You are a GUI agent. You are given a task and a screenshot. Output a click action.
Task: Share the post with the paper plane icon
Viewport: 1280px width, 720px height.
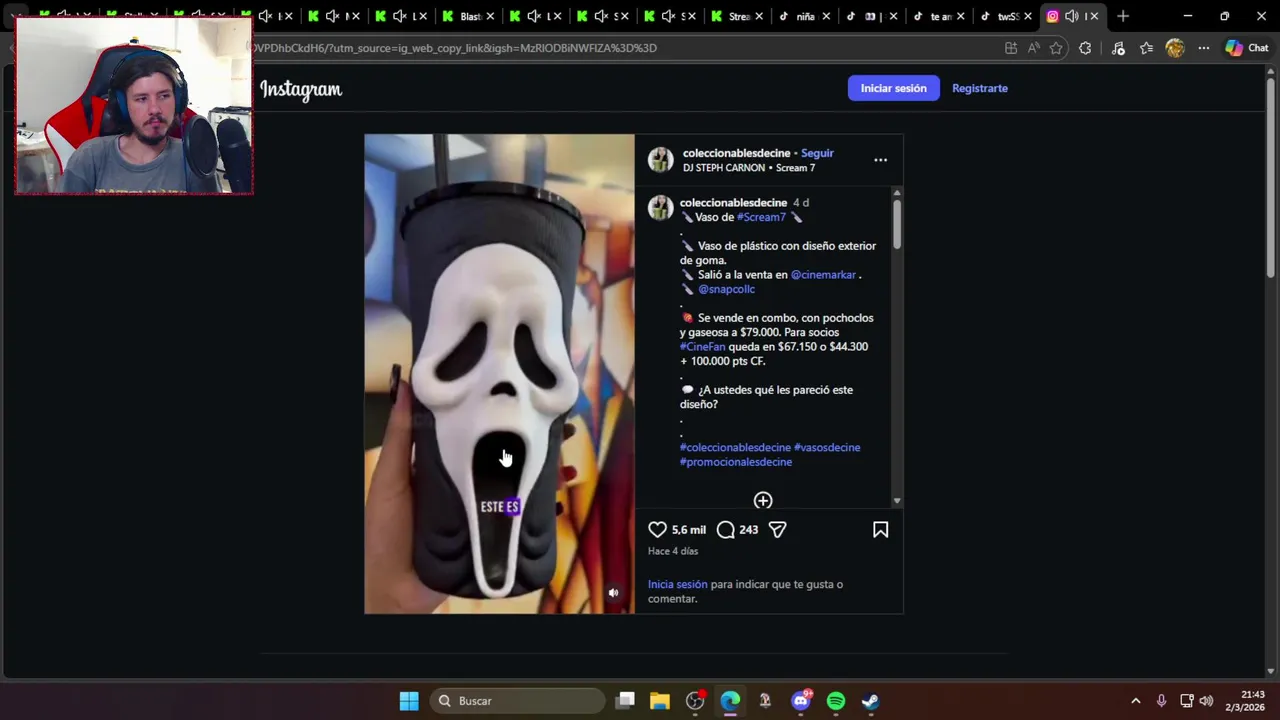pos(777,530)
